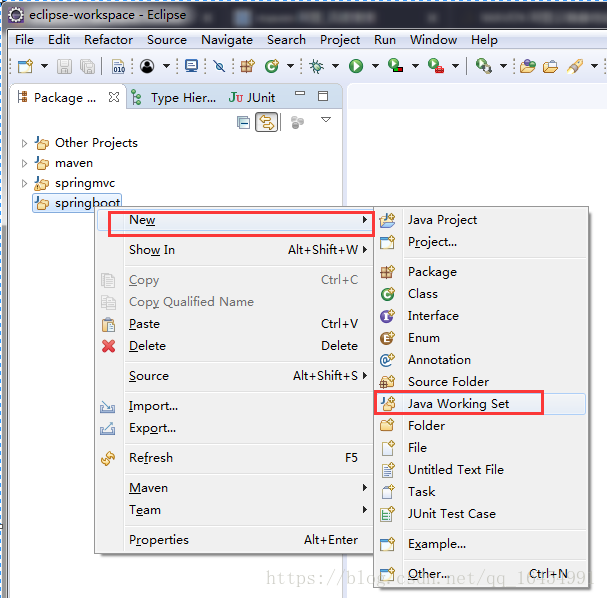Select Enum in New submenu
This screenshot has height=598, width=607.
(x=480, y=338)
